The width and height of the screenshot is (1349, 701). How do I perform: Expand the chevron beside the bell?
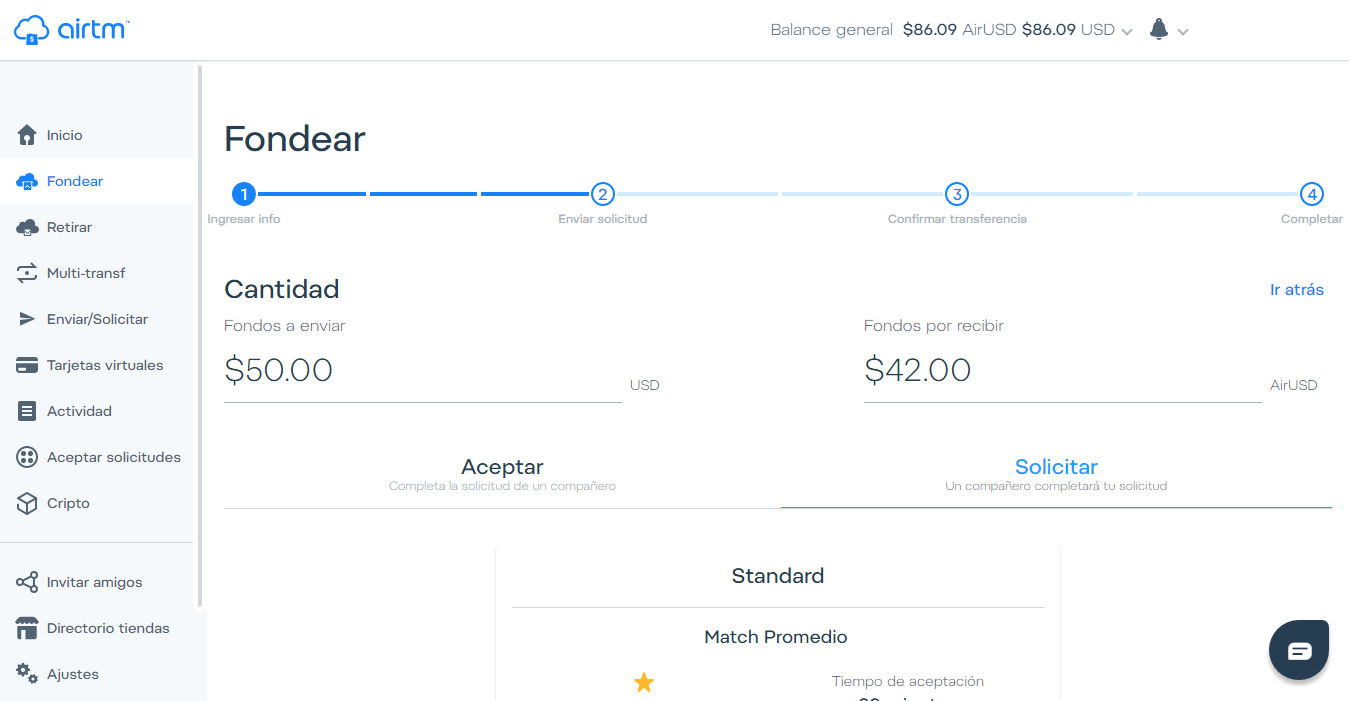pos(1183,31)
